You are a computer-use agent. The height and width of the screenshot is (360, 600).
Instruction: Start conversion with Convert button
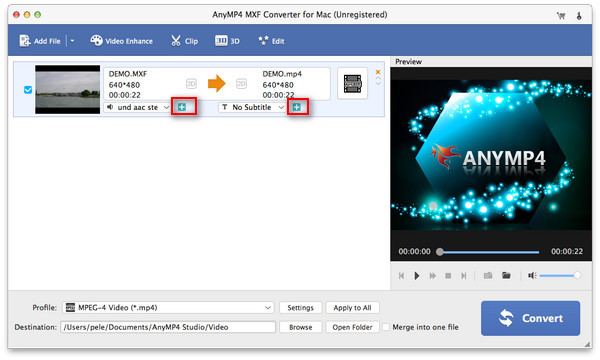pos(530,318)
